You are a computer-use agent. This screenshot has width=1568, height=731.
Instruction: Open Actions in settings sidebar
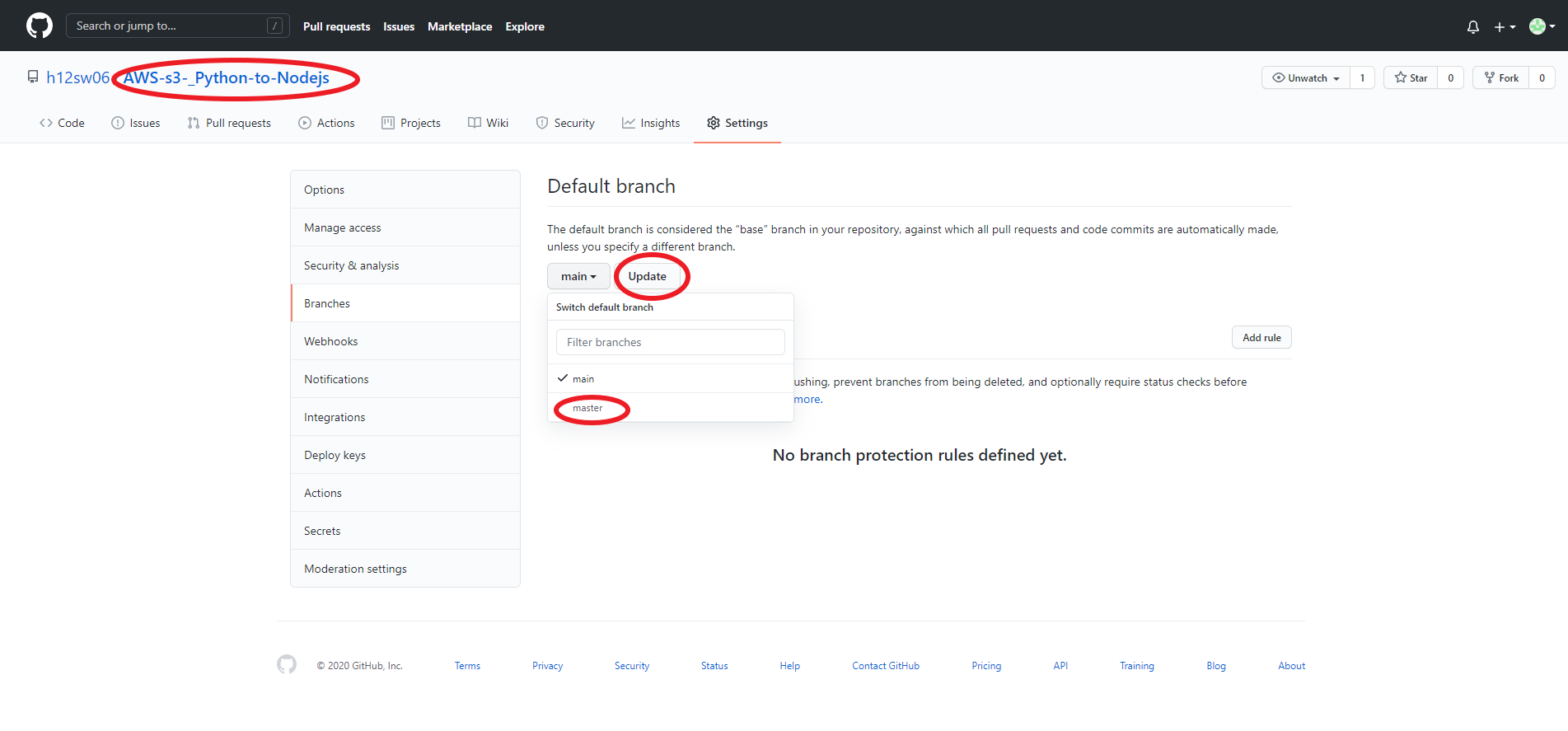click(405, 493)
